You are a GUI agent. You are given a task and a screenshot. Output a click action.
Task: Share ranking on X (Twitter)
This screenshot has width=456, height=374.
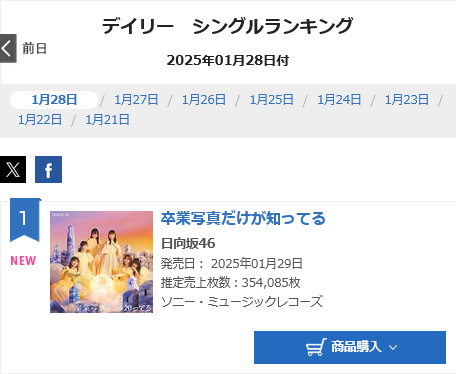[13, 169]
